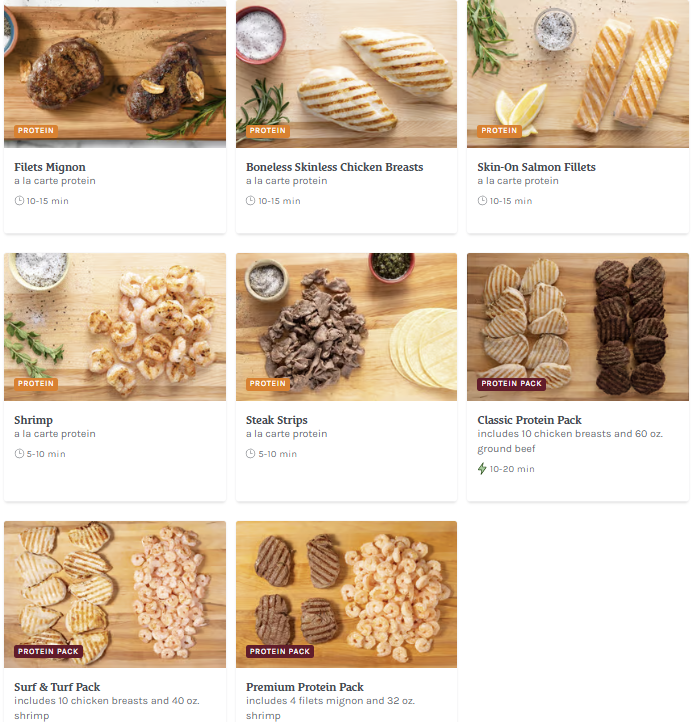699x722 pixels.
Task: Click the Steak Strips product photo with tortillas
Action: pyautogui.click(x=347, y=326)
